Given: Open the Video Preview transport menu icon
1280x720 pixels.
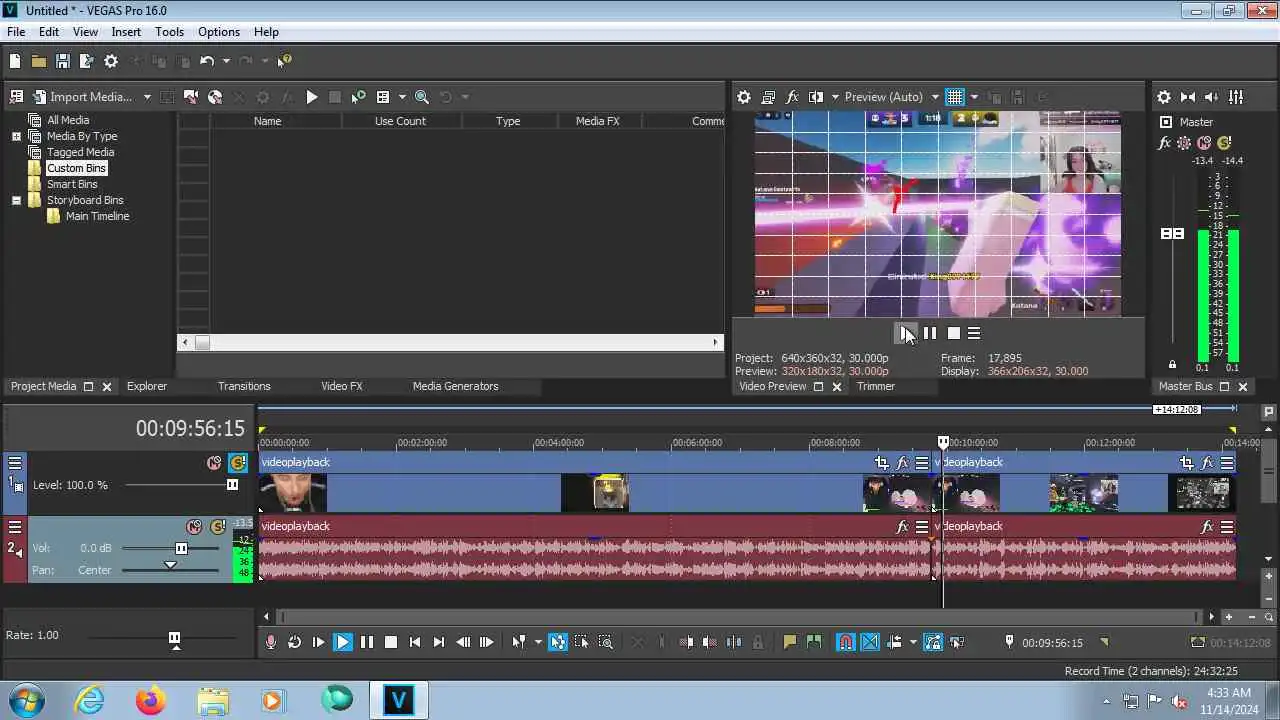Looking at the screenshot, I should 974,333.
